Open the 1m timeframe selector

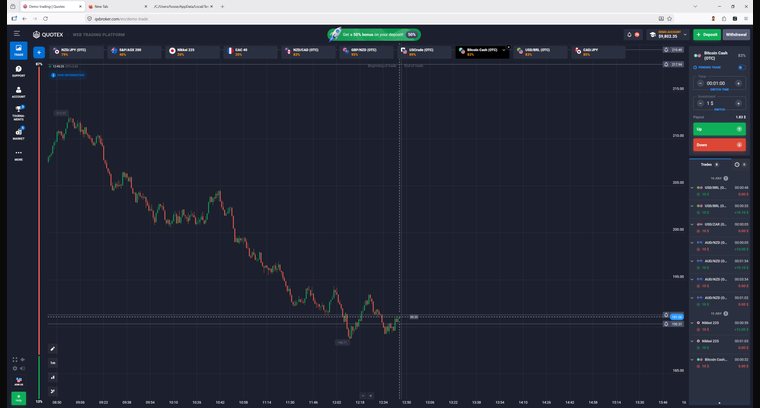pyautogui.click(x=53, y=362)
